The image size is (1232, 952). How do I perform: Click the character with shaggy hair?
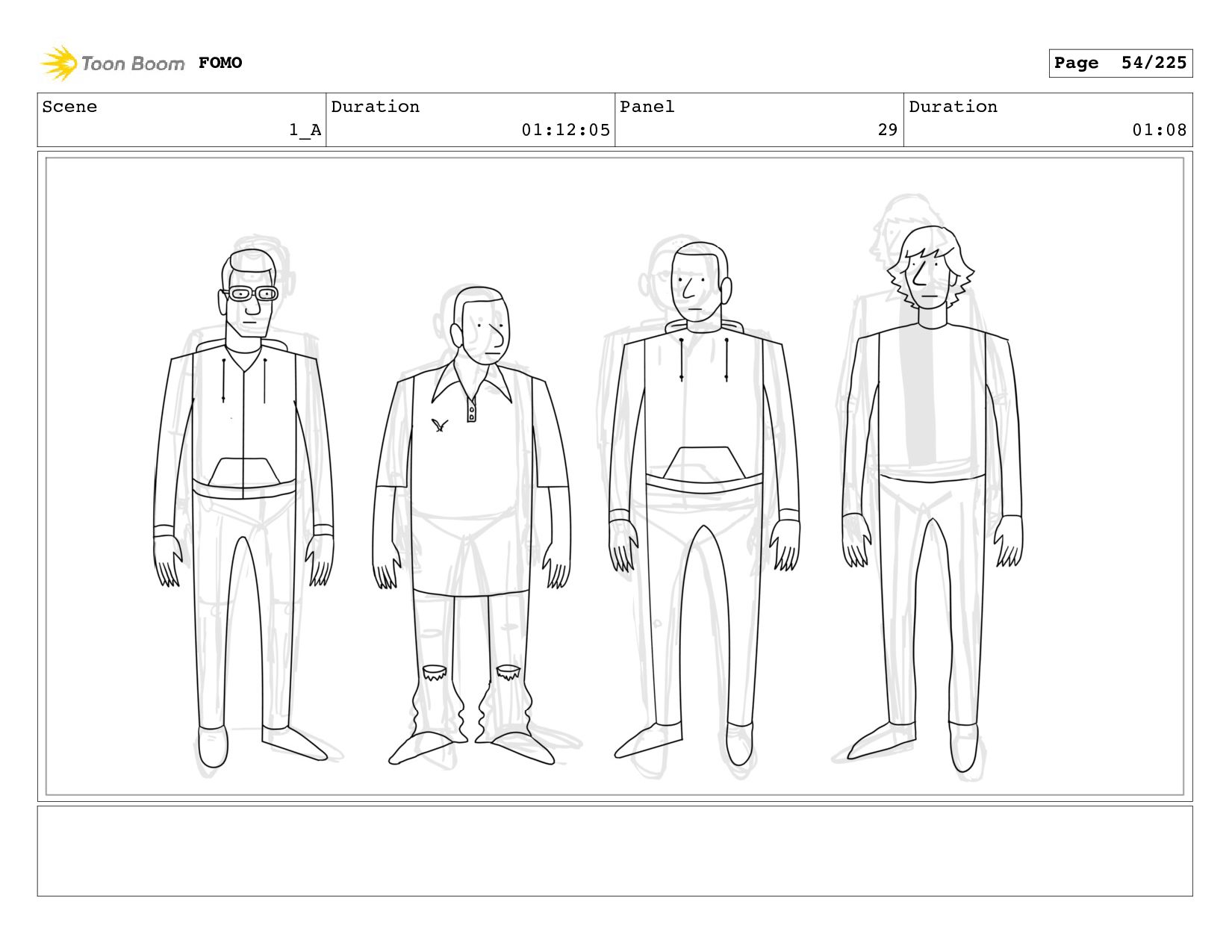point(932,499)
